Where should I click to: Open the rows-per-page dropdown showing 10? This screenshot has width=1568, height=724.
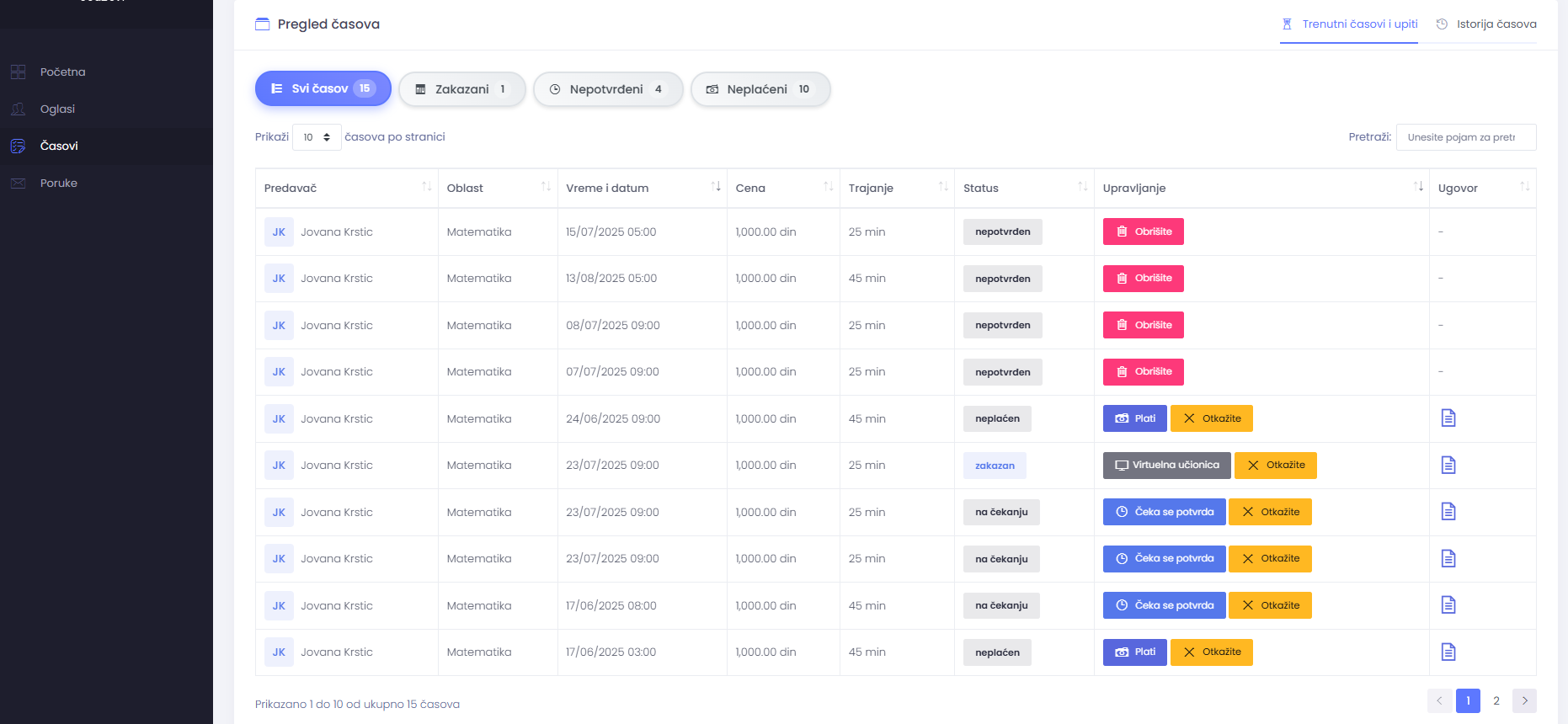(317, 137)
